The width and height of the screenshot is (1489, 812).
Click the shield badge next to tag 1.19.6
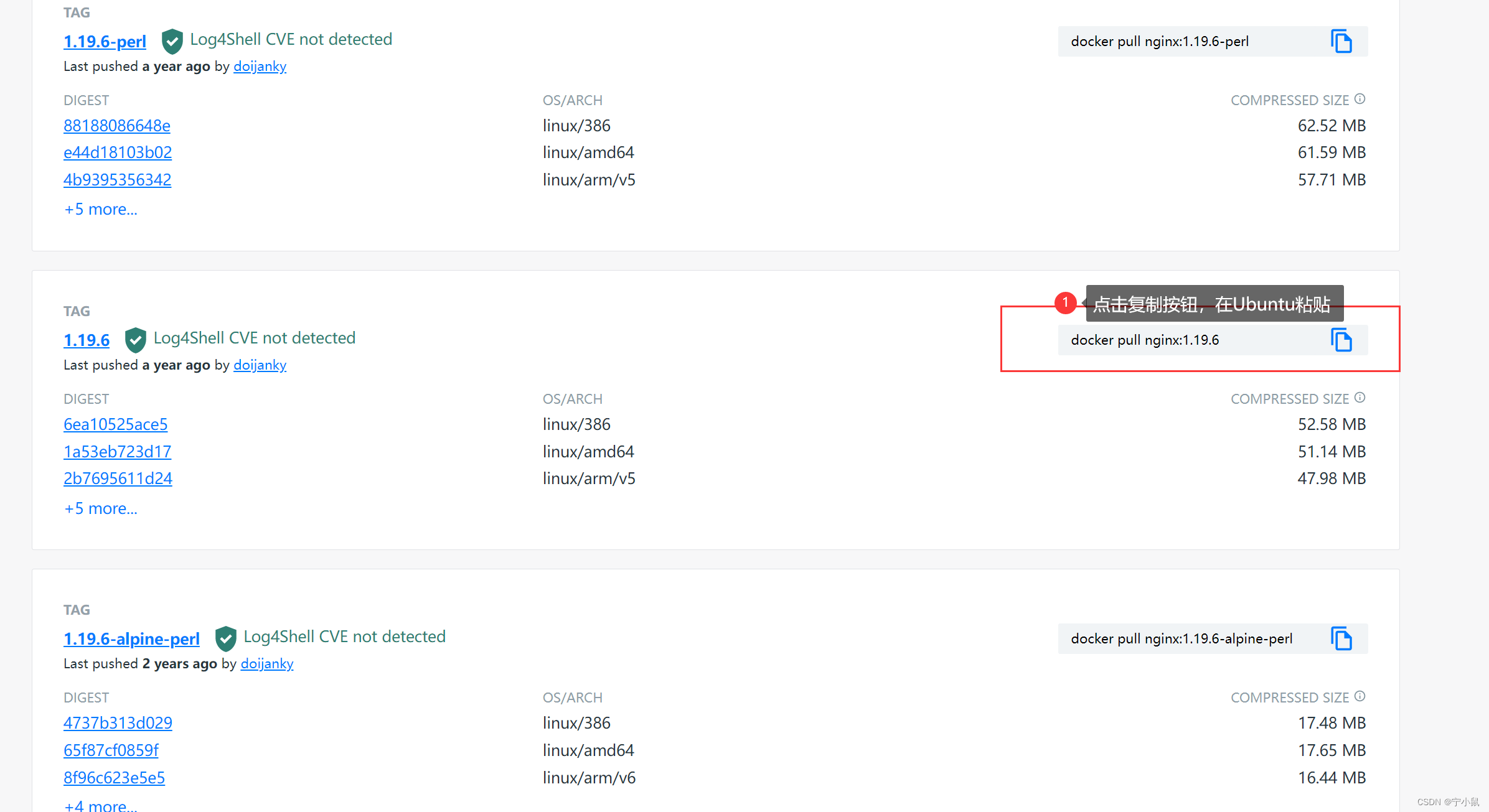[x=135, y=340]
